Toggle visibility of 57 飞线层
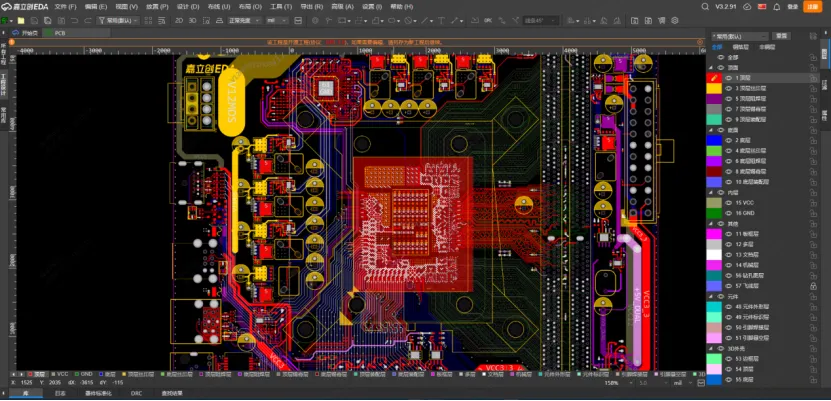Image resolution: width=831 pixels, height=401 pixels. click(729, 286)
